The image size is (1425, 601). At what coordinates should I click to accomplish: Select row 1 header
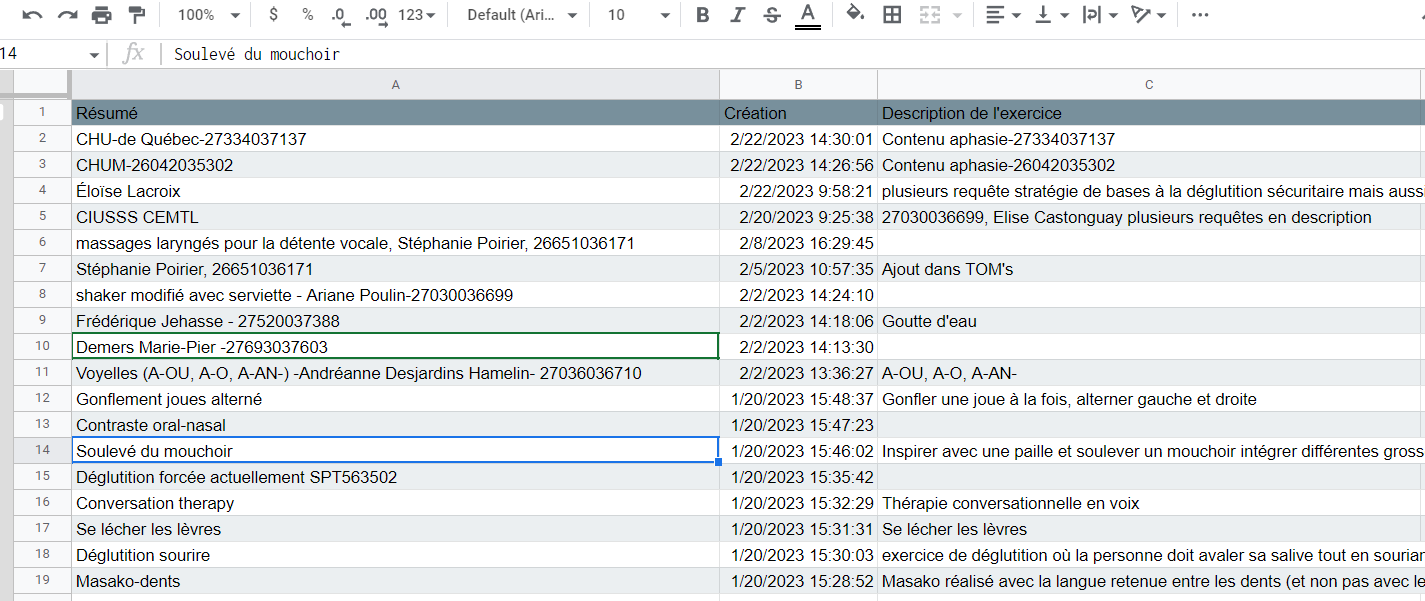[x=42, y=113]
